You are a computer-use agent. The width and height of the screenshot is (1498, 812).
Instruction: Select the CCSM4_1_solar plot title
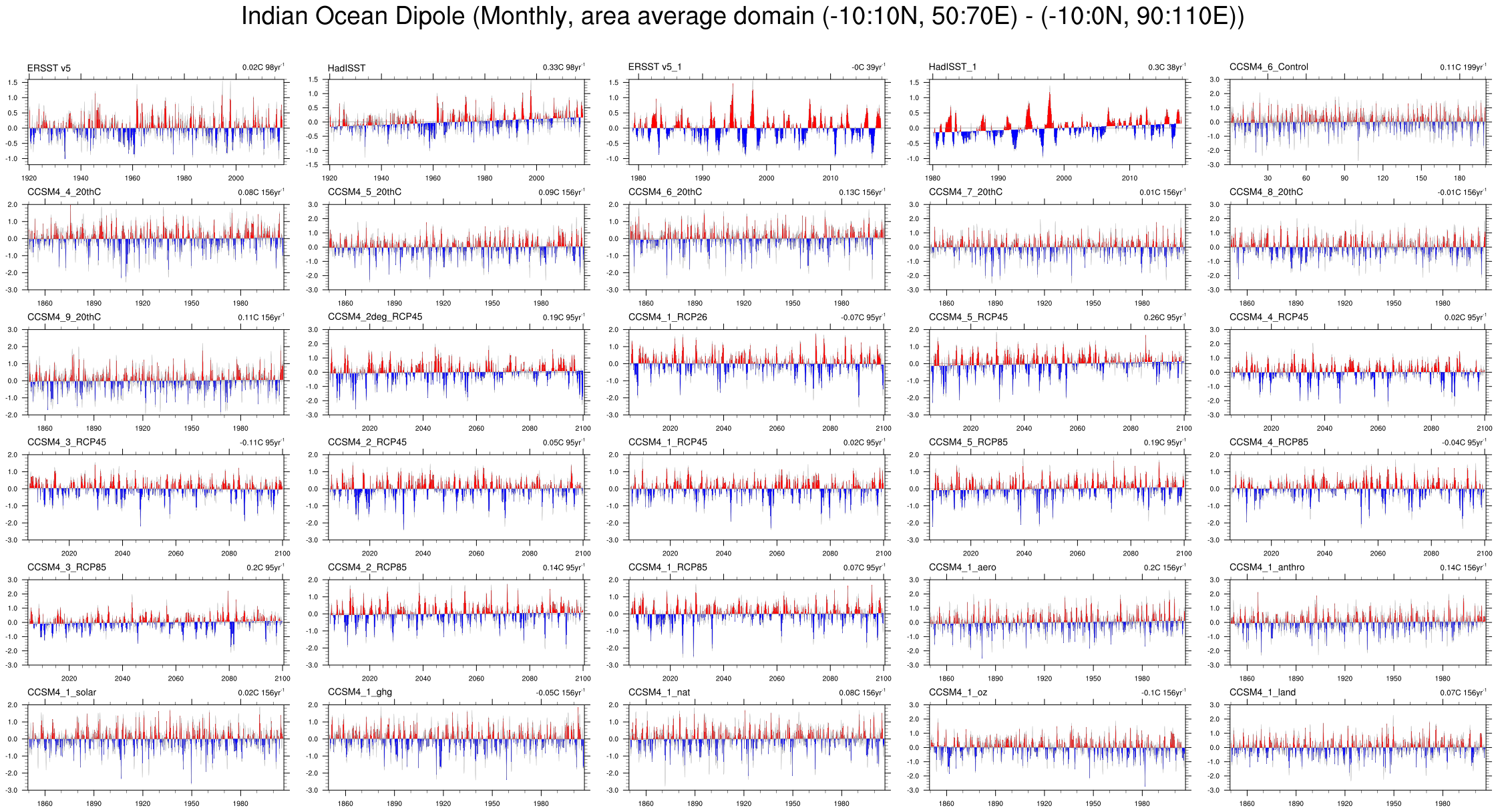coord(61,692)
